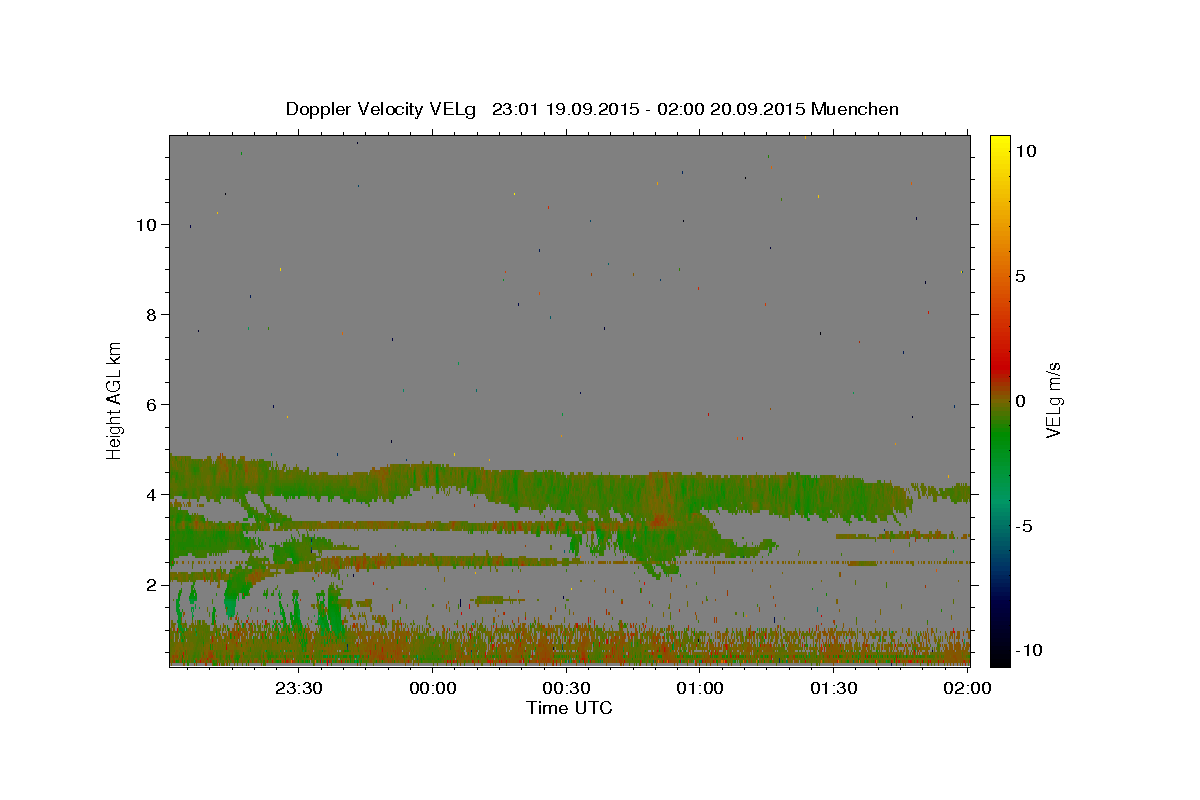Click the '23:30' time tick label

coord(299,688)
